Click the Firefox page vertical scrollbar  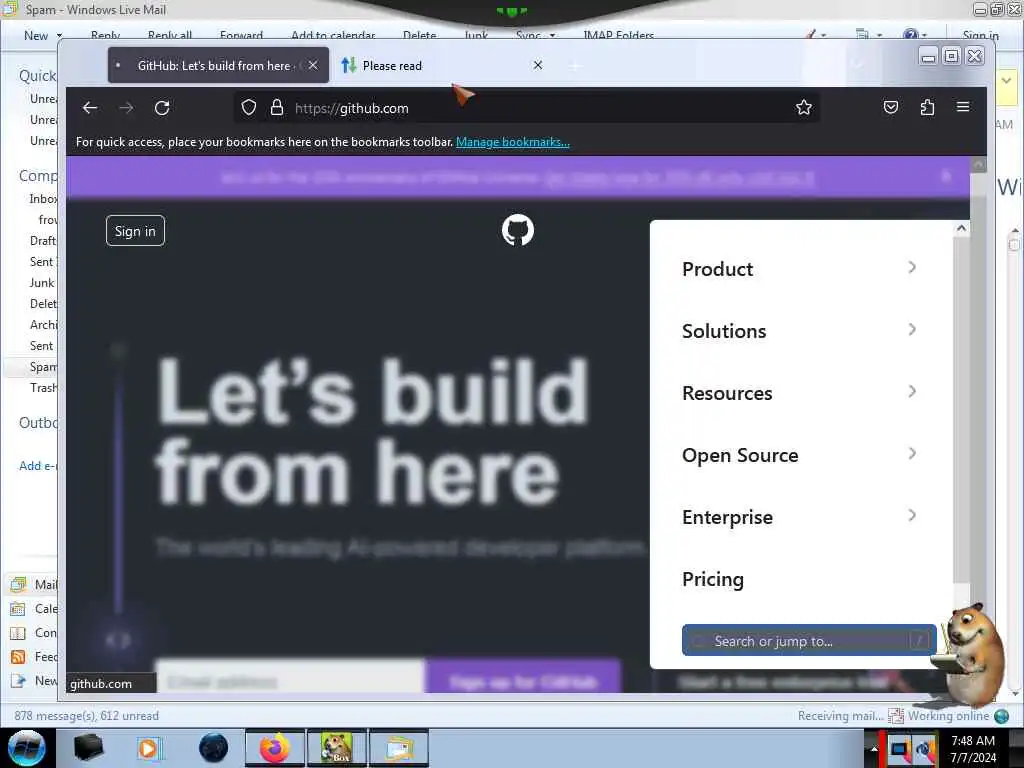978,424
